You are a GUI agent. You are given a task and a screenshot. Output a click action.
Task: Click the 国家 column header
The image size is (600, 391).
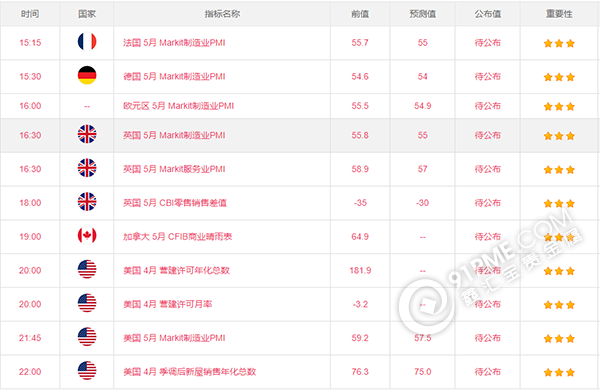(x=87, y=14)
